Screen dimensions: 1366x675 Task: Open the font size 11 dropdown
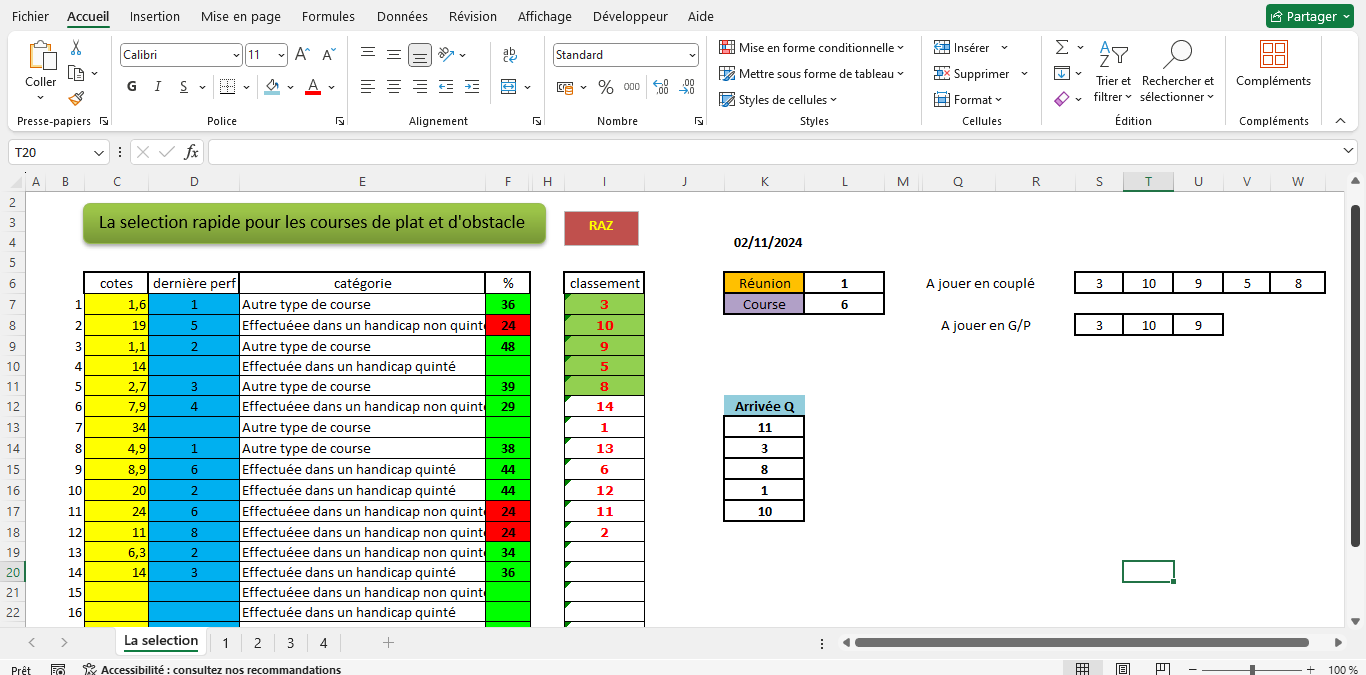pyautogui.click(x=282, y=56)
